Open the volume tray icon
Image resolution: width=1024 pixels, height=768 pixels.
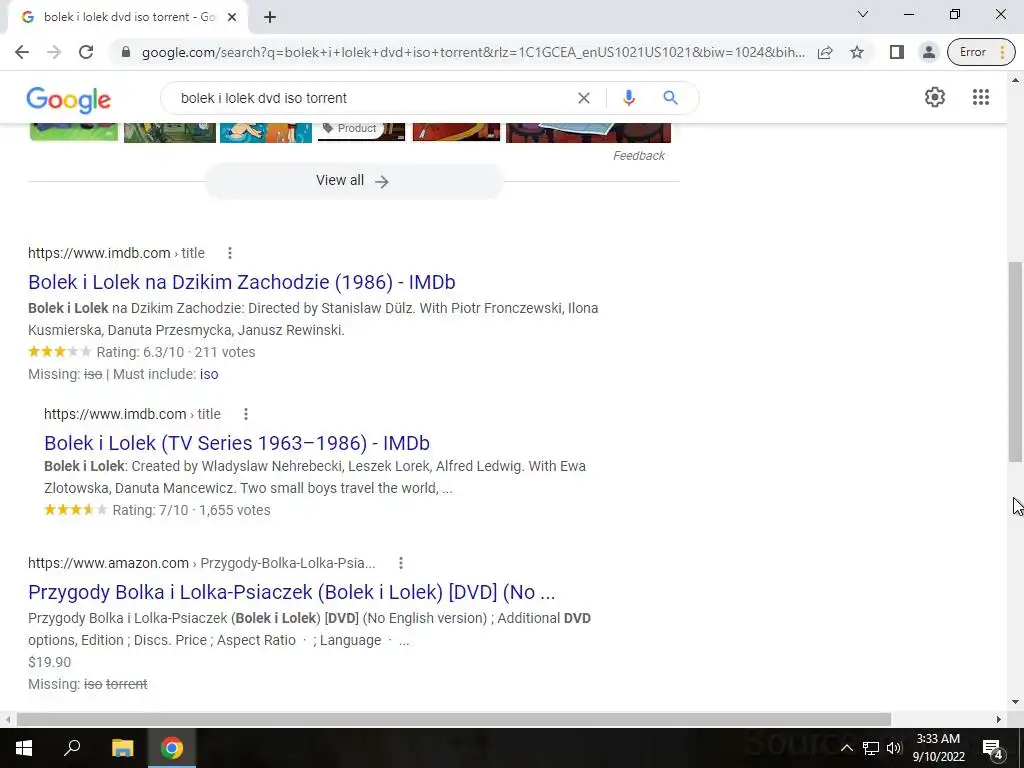coord(893,748)
